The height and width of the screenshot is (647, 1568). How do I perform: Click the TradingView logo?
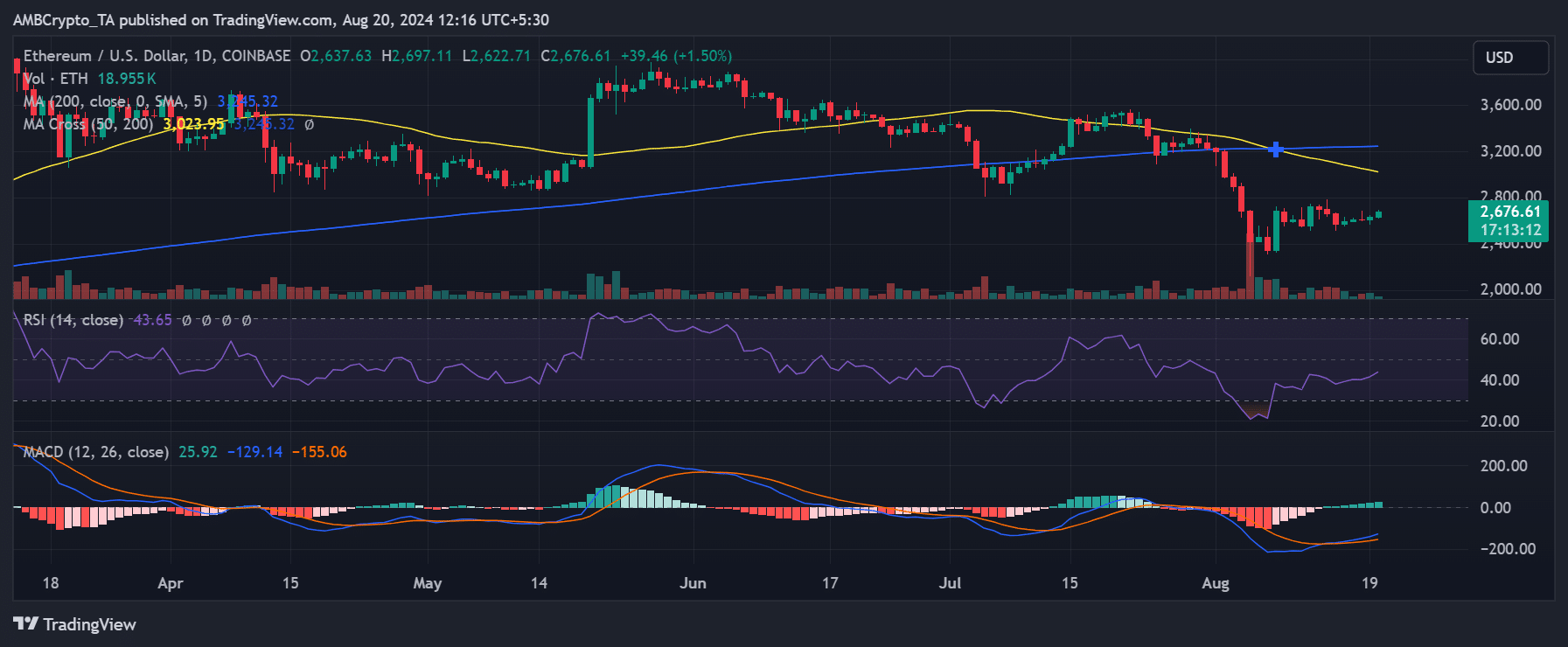pyautogui.click(x=75, y=624)
